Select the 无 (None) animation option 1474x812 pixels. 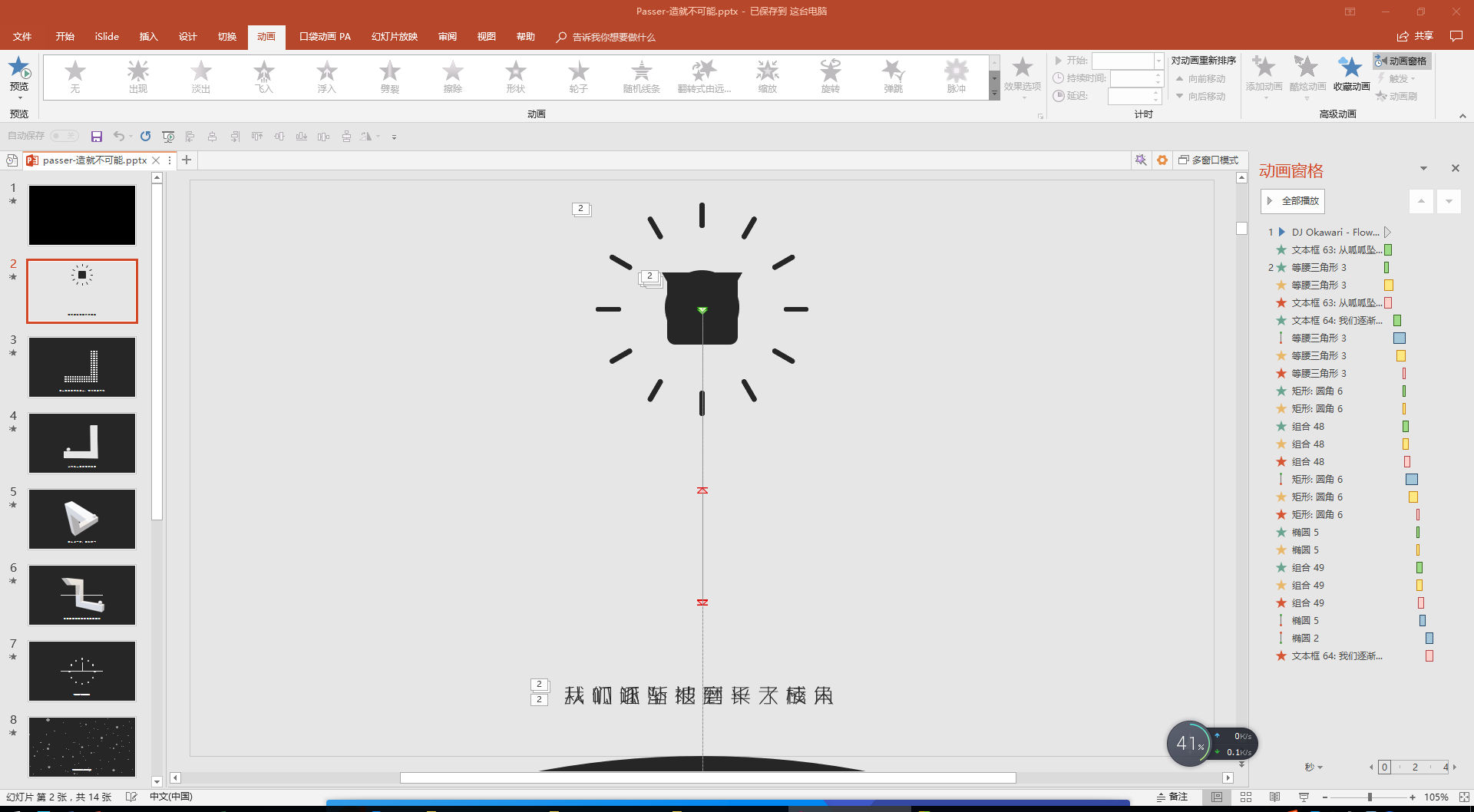point(75,77)
